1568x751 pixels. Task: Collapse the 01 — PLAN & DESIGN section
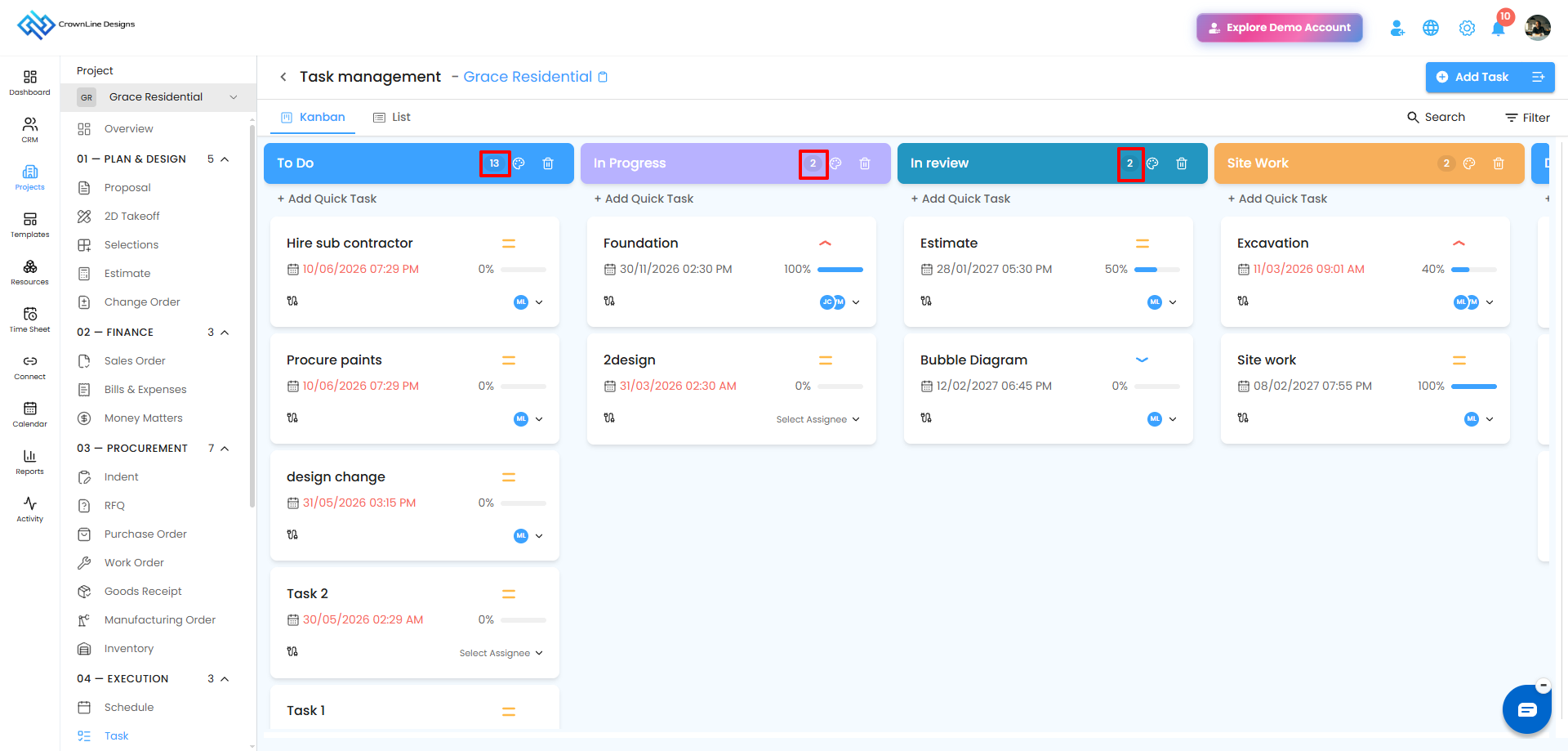225,159
